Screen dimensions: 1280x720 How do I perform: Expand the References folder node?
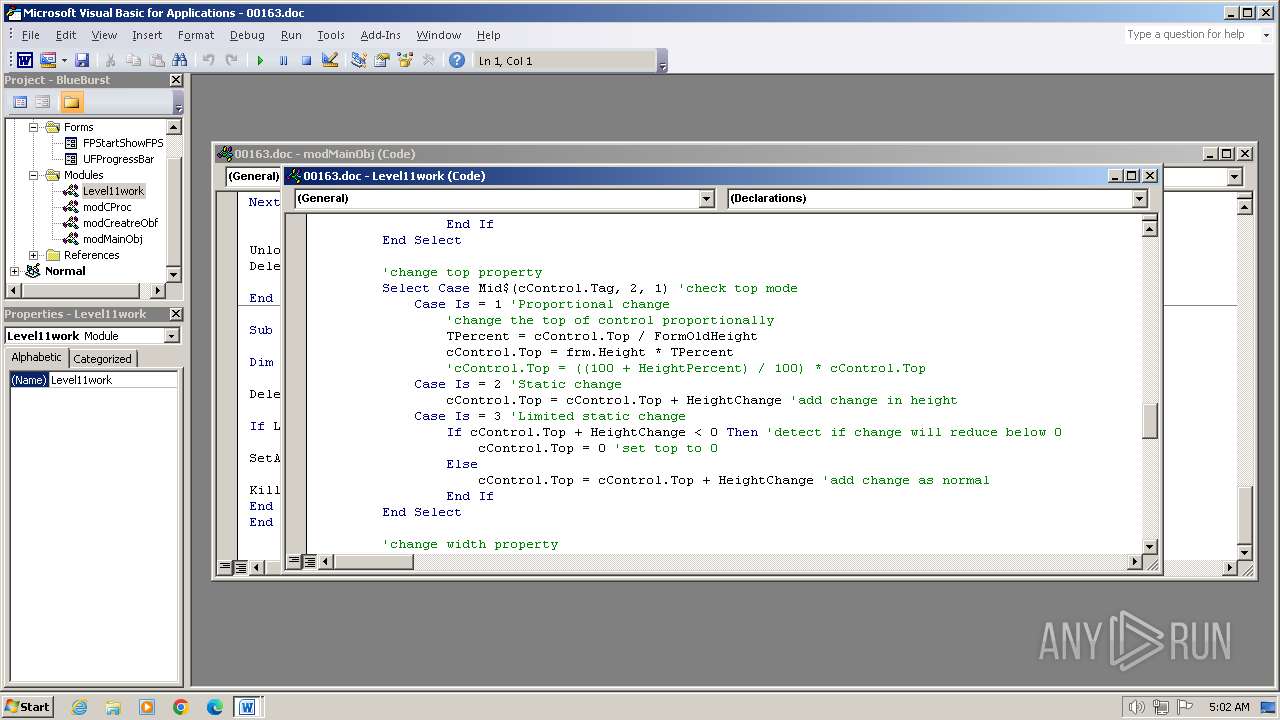click(33, 255)
